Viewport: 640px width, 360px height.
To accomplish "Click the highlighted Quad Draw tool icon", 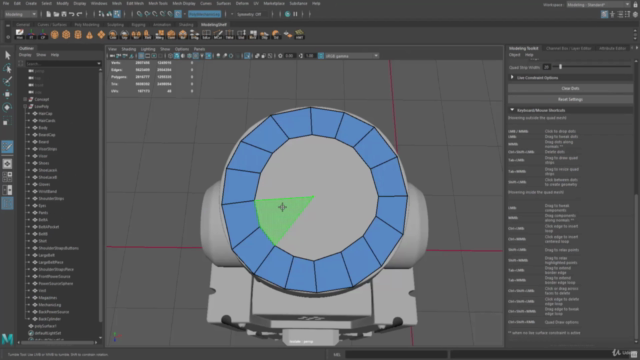I will [7, 147].
